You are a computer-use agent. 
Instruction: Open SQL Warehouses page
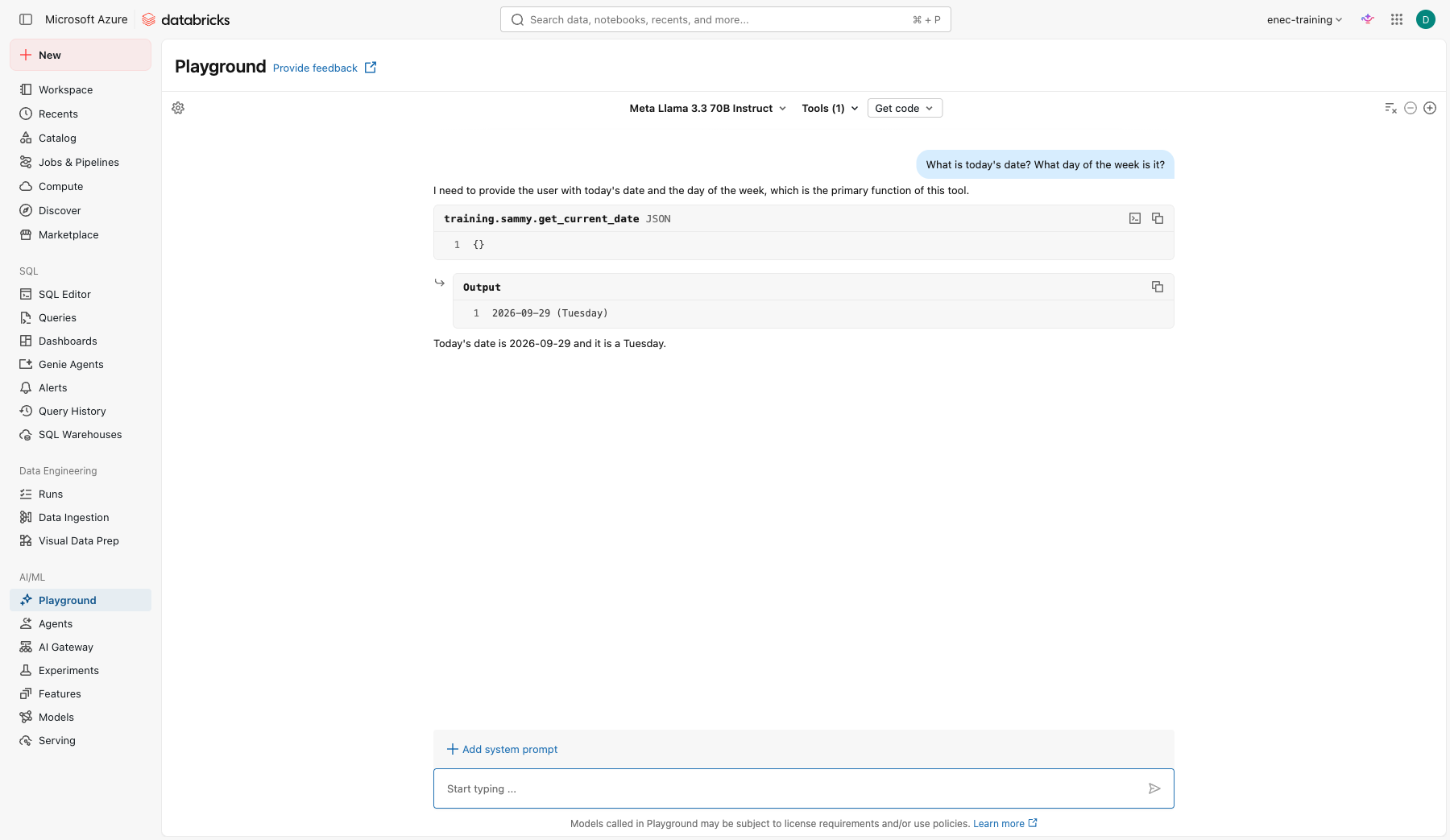click(81, 434)
